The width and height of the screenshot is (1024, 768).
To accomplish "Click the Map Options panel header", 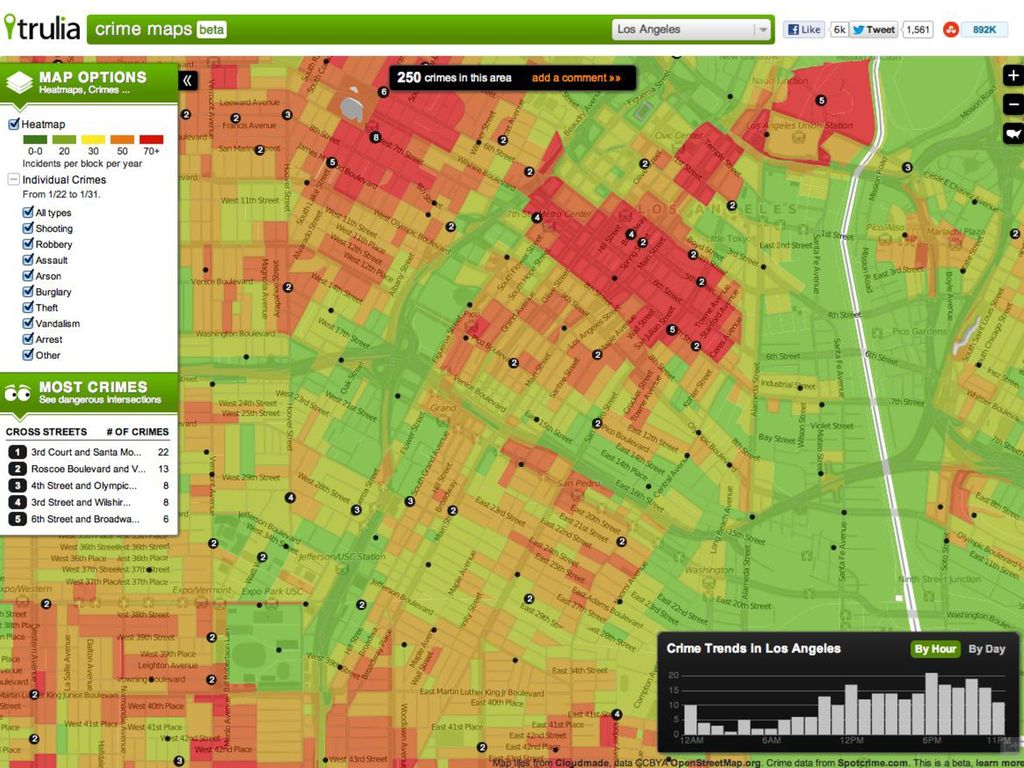I will tap(89, 82).
